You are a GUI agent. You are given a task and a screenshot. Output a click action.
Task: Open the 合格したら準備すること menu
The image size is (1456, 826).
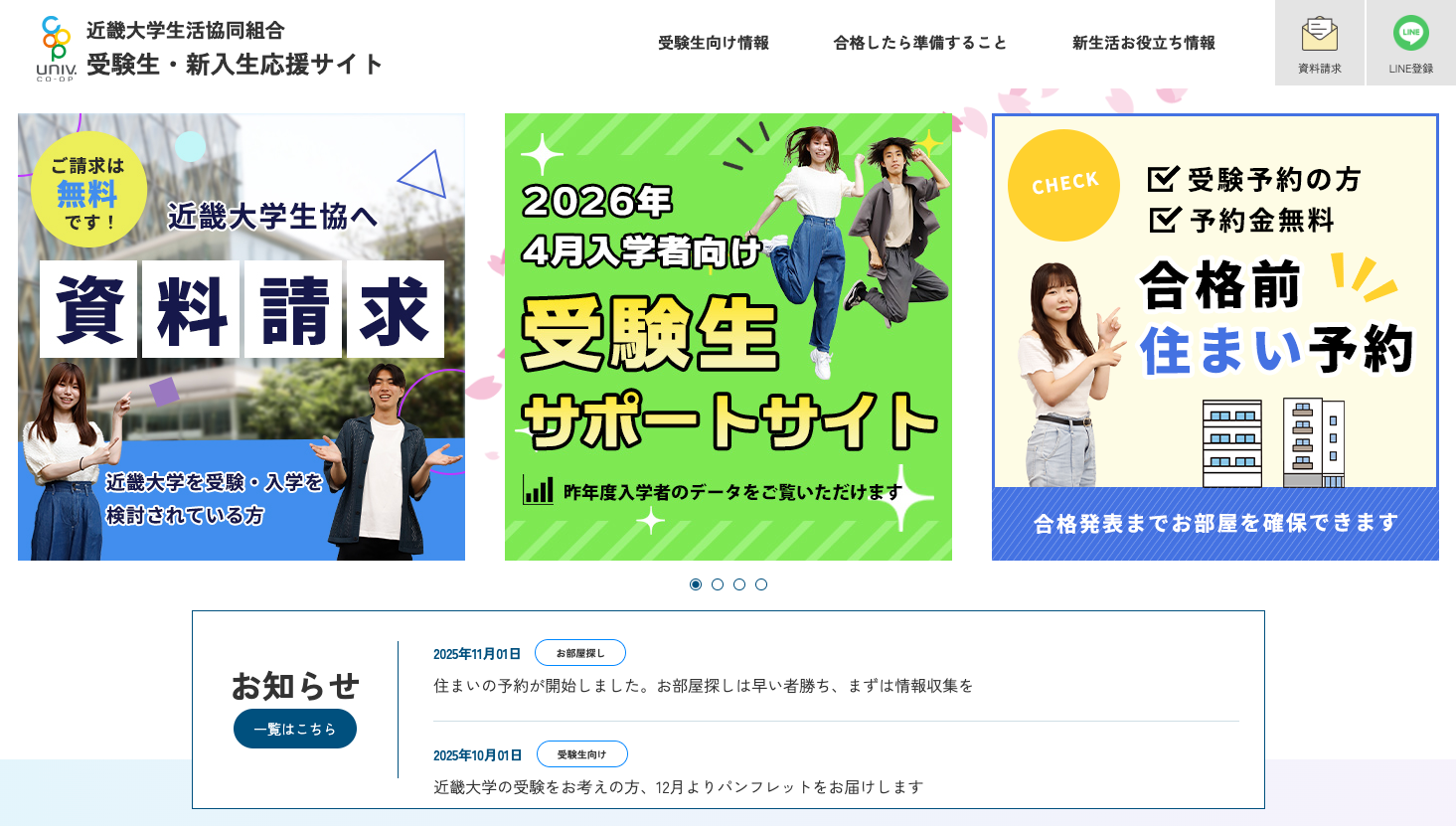[920, 43]
